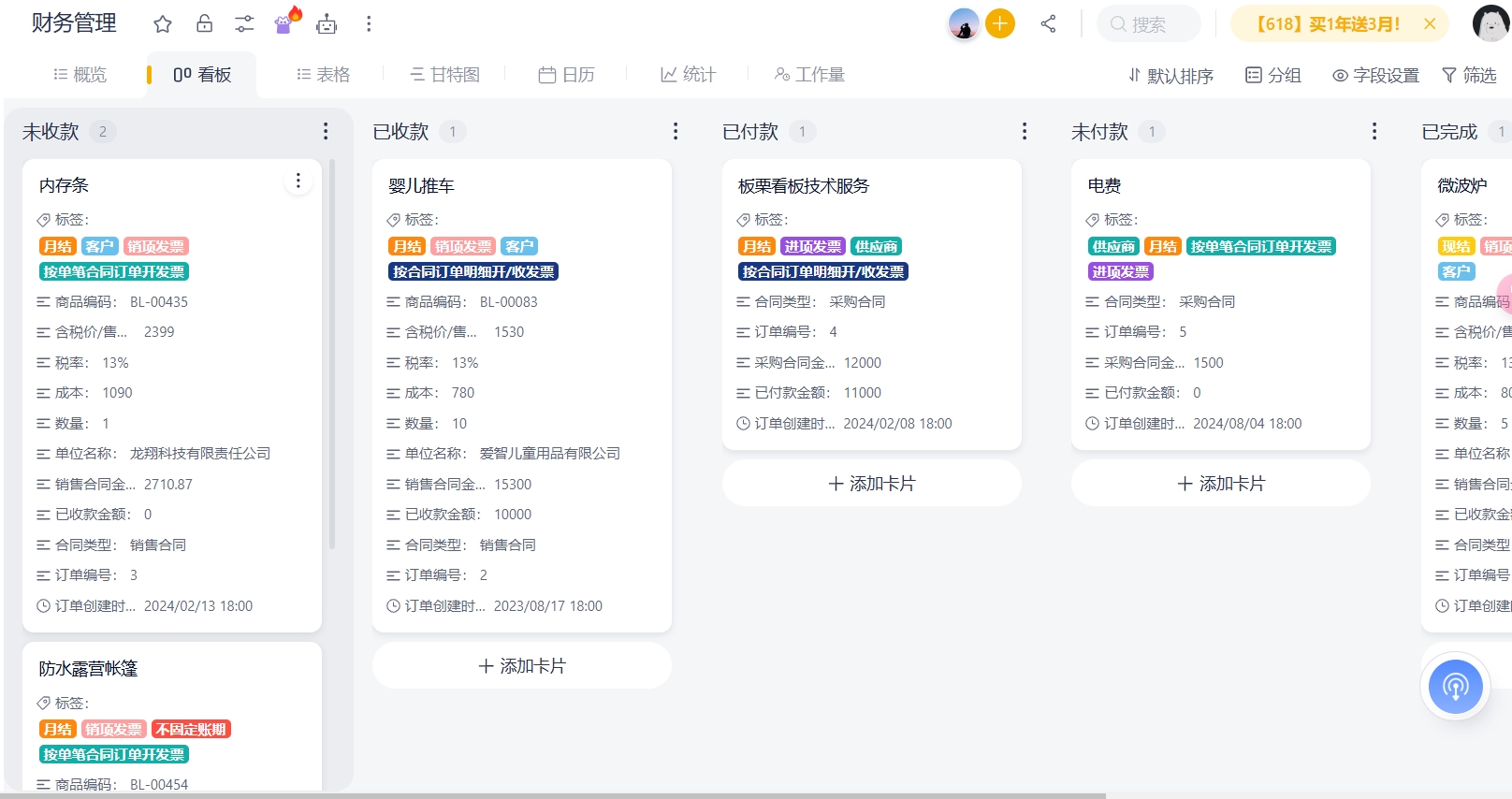
Task: Click 龙翔科技有限责任公司 company name
Action: click(200, 454)
